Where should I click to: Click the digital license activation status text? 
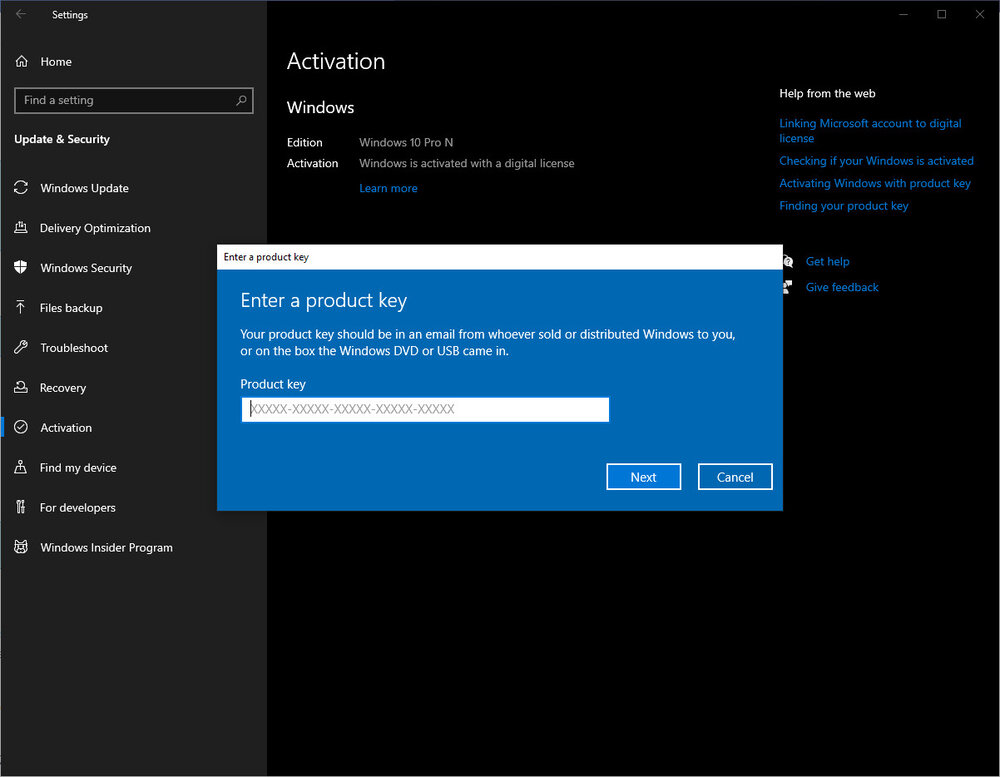467,163
